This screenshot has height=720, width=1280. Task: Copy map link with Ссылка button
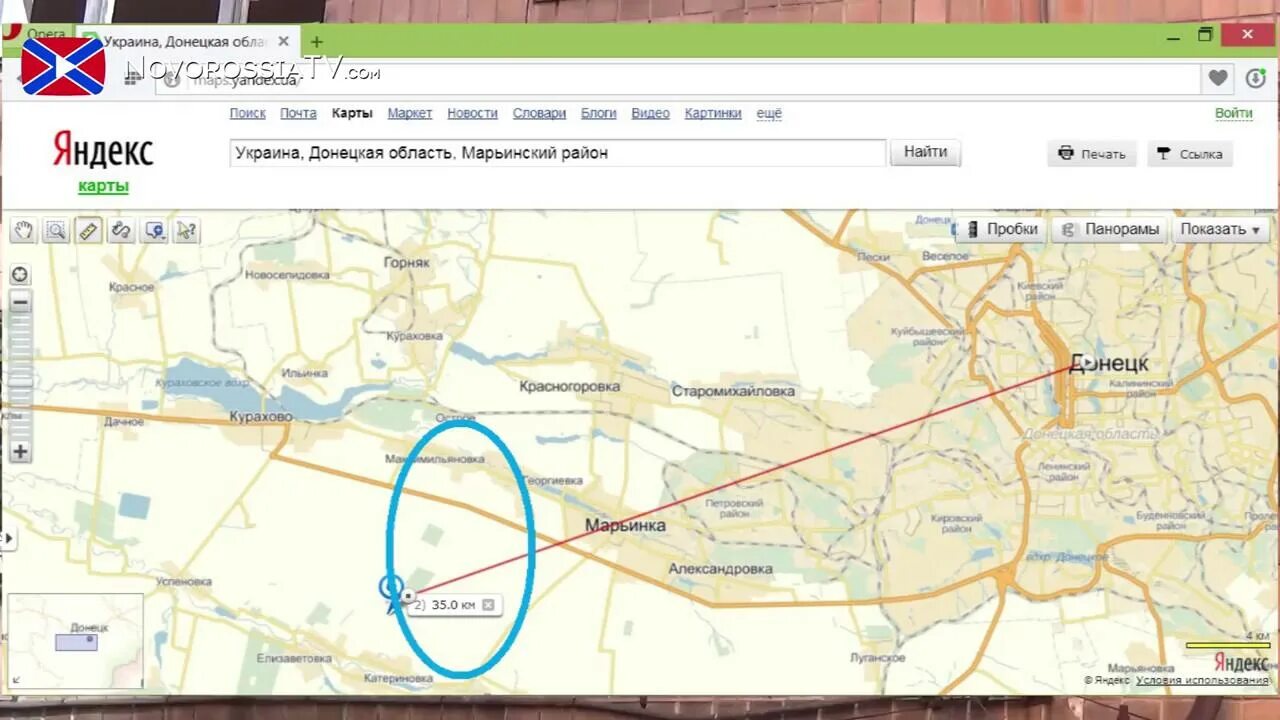click(1190, 154)
